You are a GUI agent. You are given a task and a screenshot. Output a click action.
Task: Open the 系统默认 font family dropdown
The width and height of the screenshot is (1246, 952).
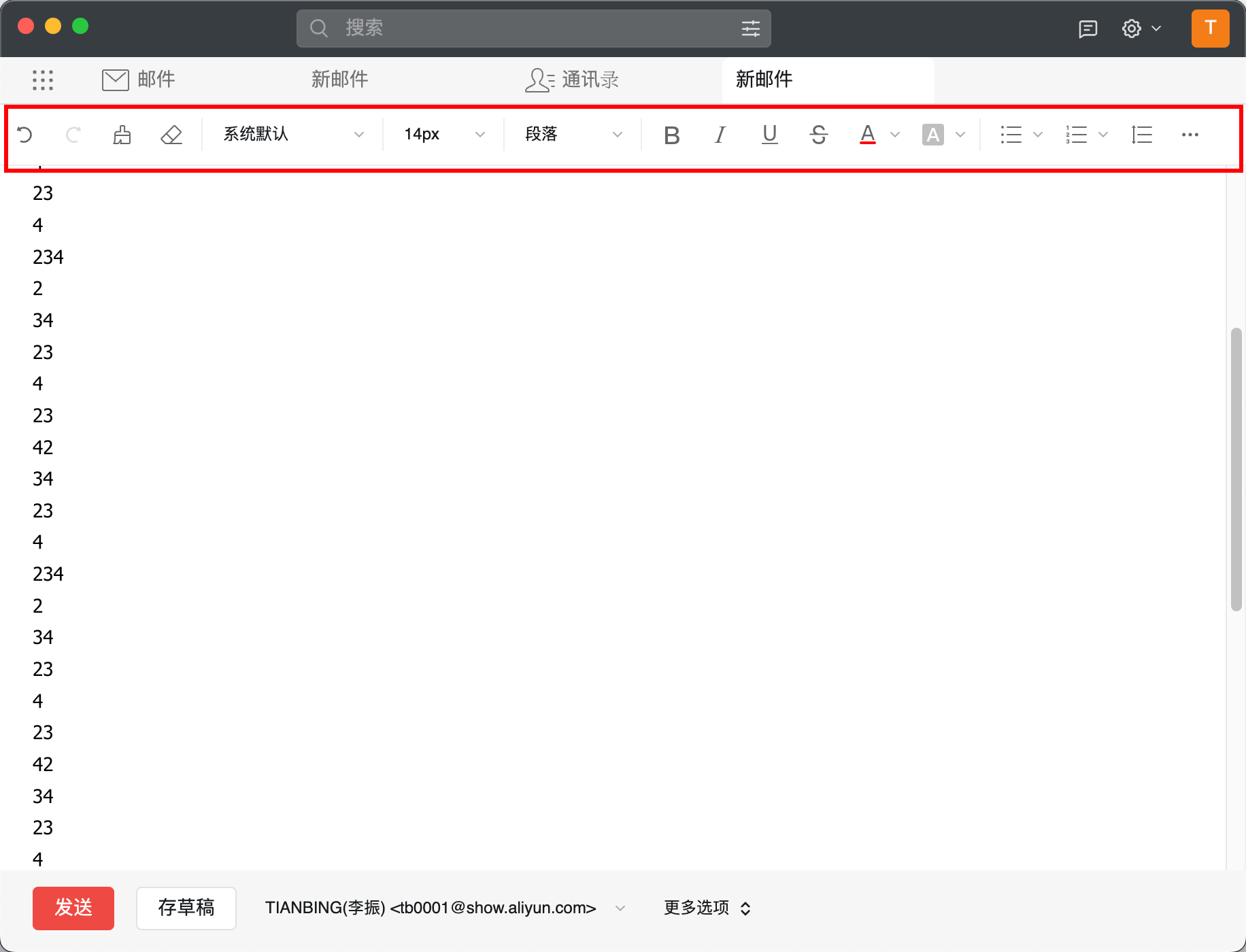pos(291,135)
